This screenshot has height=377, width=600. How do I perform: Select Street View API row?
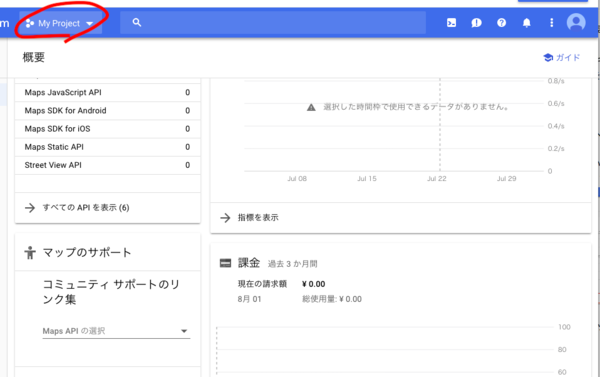108,165
